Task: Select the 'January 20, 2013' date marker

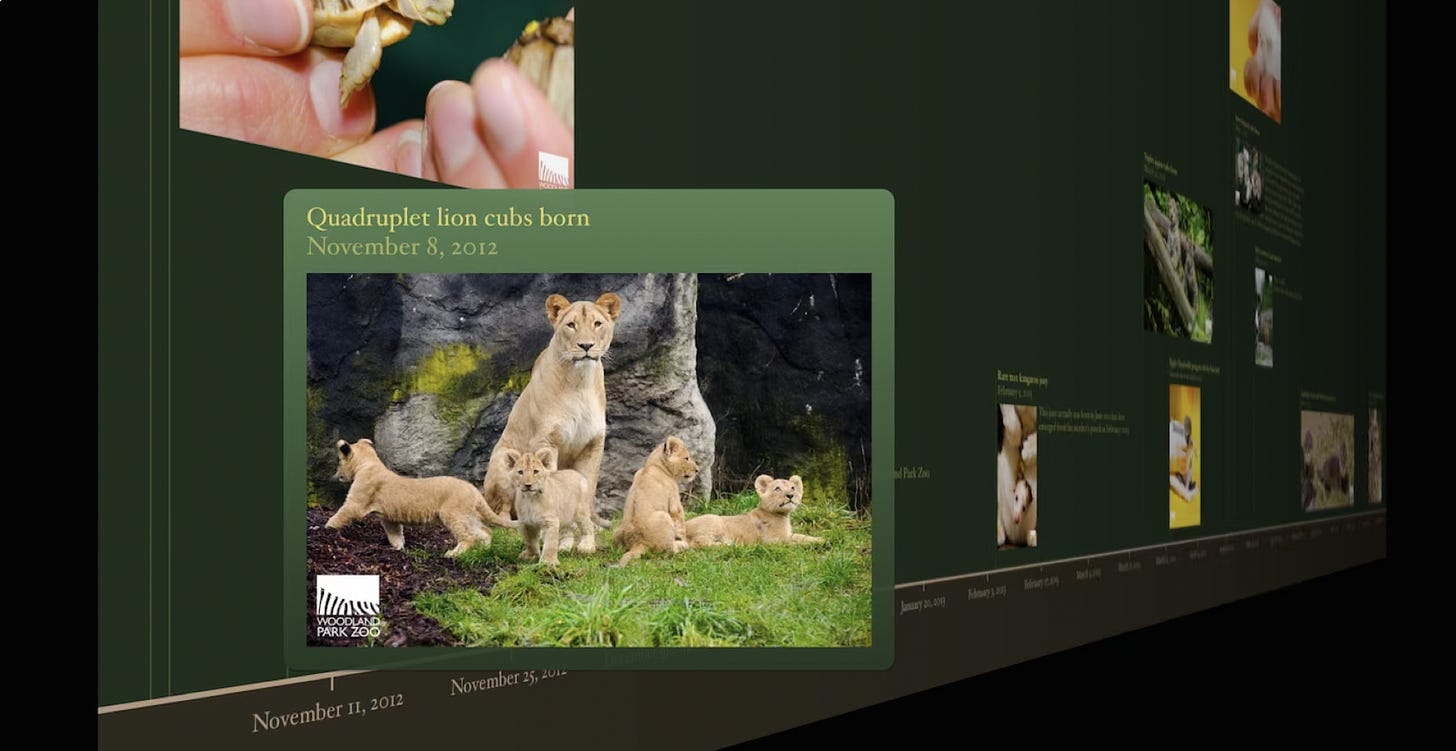Action: (920, 604)
